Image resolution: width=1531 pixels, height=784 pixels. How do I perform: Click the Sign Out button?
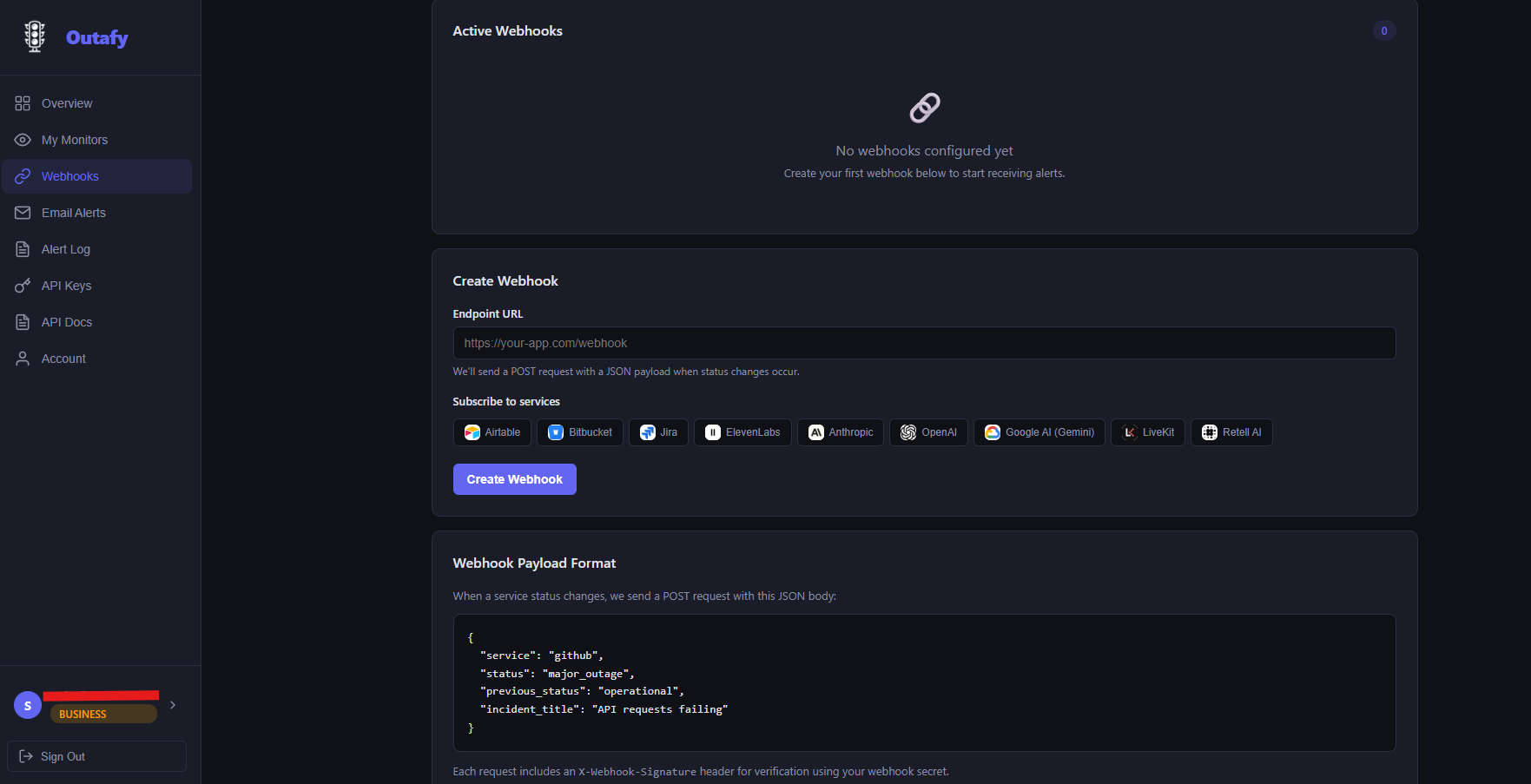point(96,756)
